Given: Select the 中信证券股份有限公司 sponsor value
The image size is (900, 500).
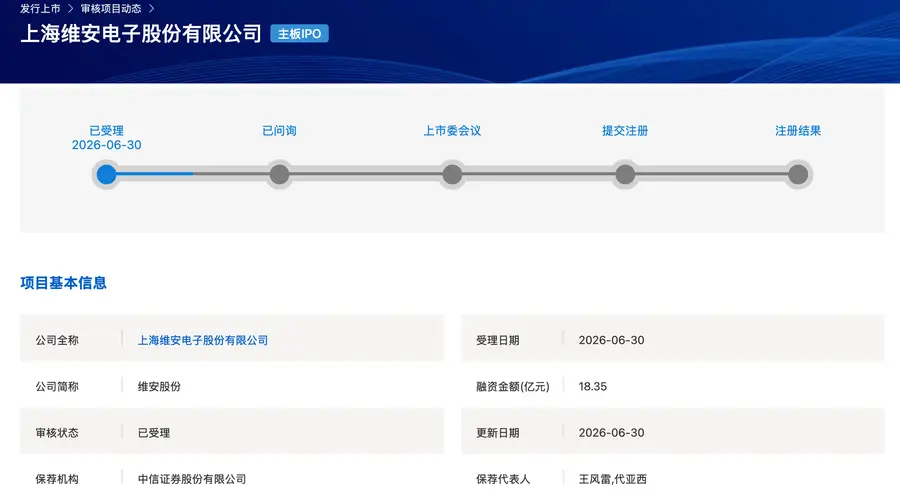Looking at the screenshot, I should coord(192,479).
